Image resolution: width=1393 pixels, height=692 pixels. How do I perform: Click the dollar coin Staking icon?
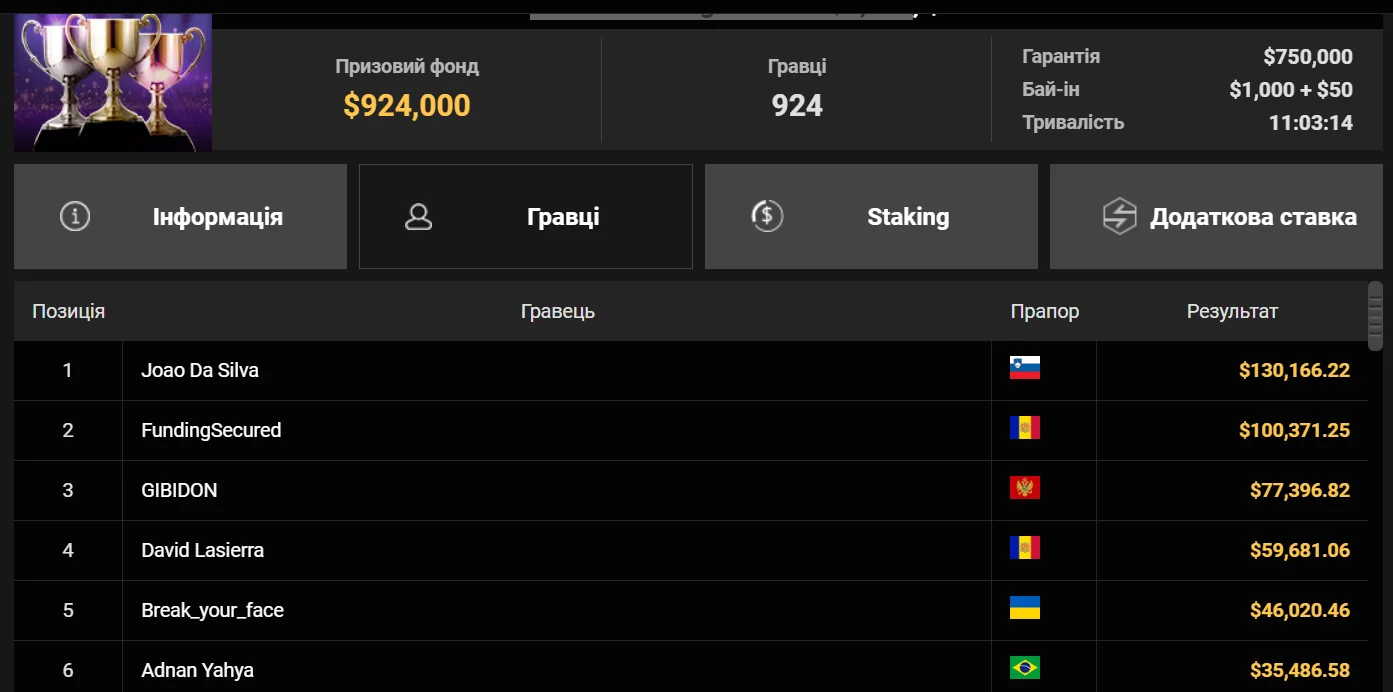(x=767, y=216)
